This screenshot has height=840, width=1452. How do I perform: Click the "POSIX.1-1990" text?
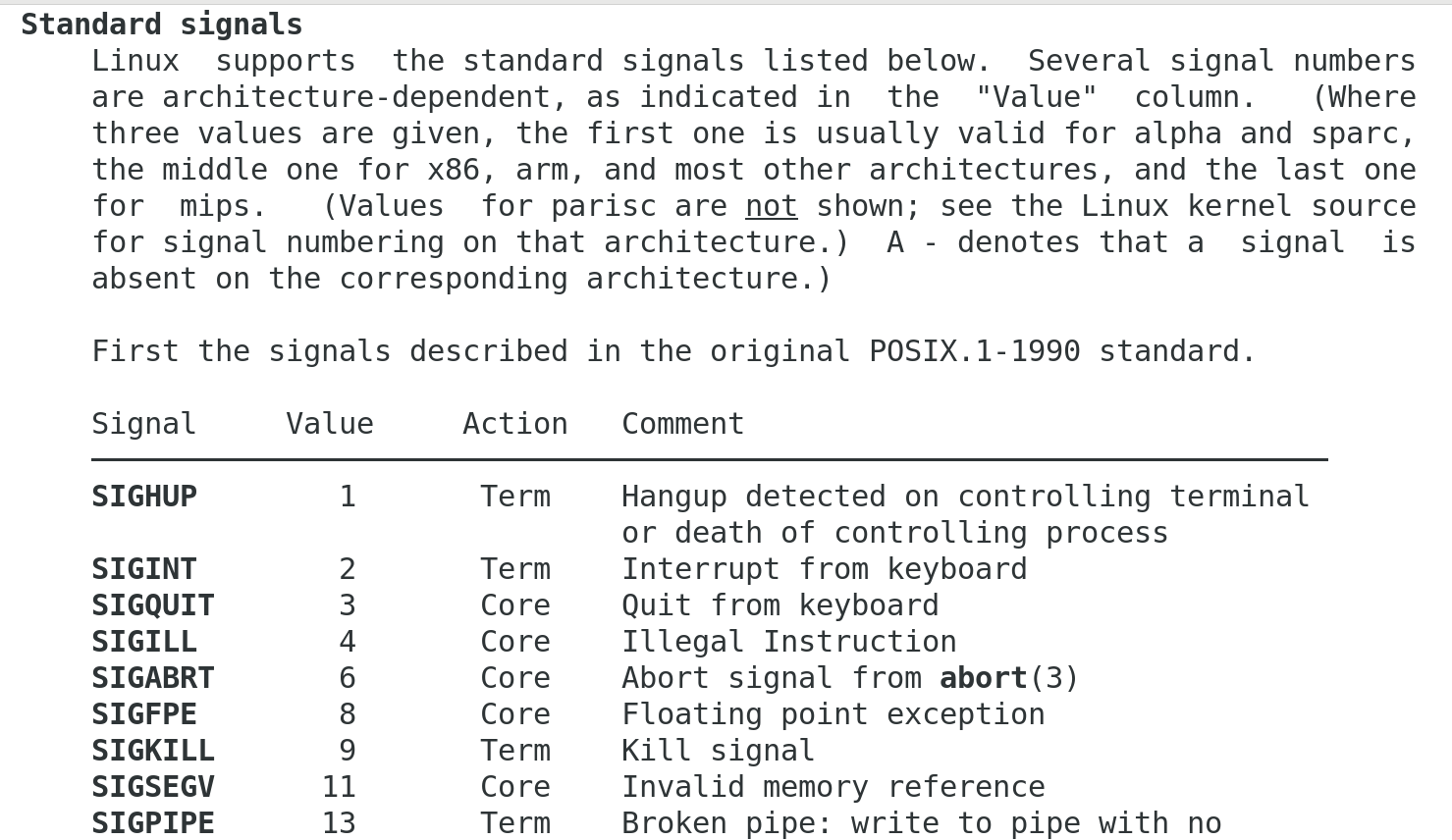click(975, 351)
